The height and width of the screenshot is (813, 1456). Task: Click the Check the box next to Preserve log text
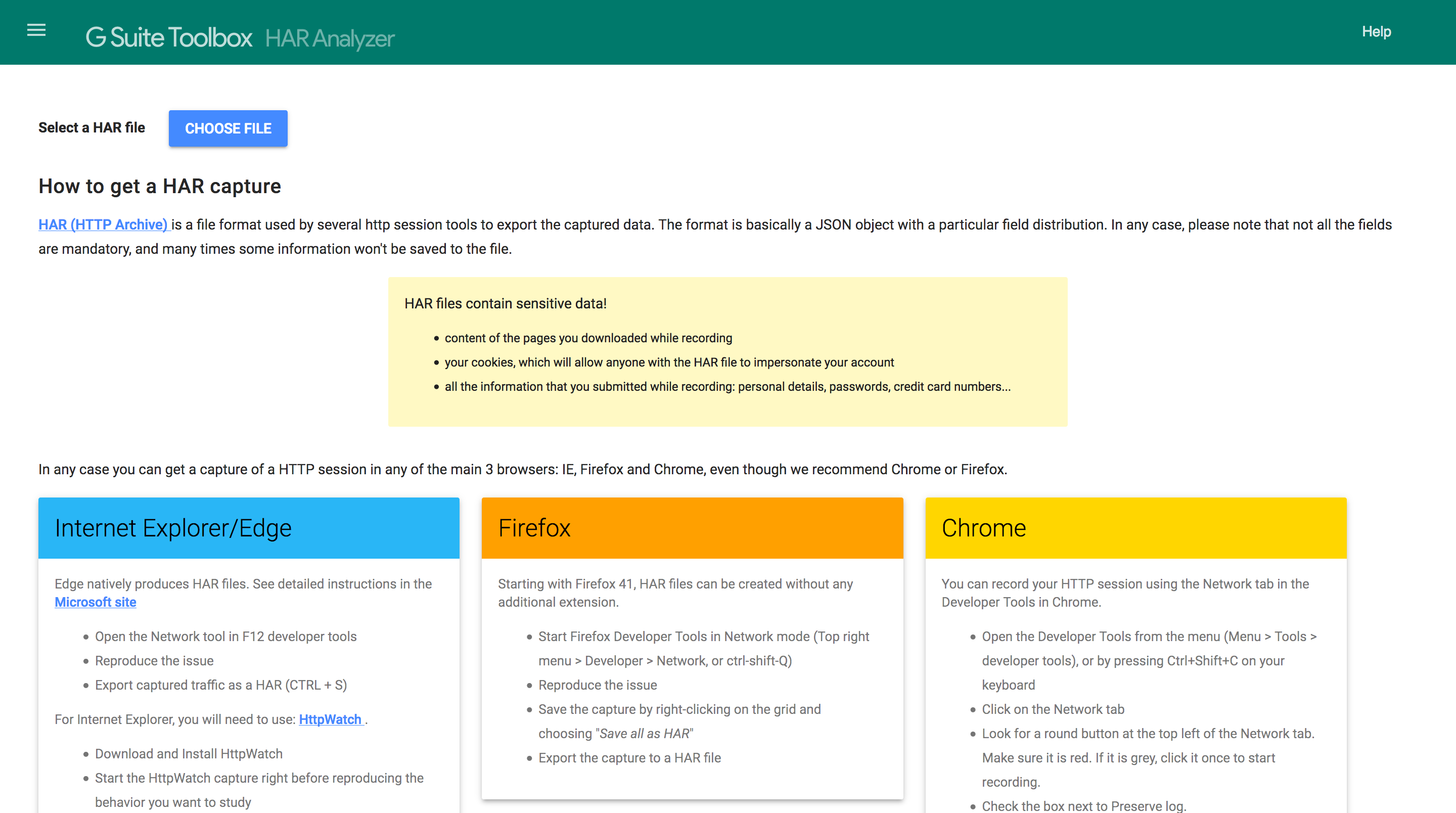click(1083, 805)
